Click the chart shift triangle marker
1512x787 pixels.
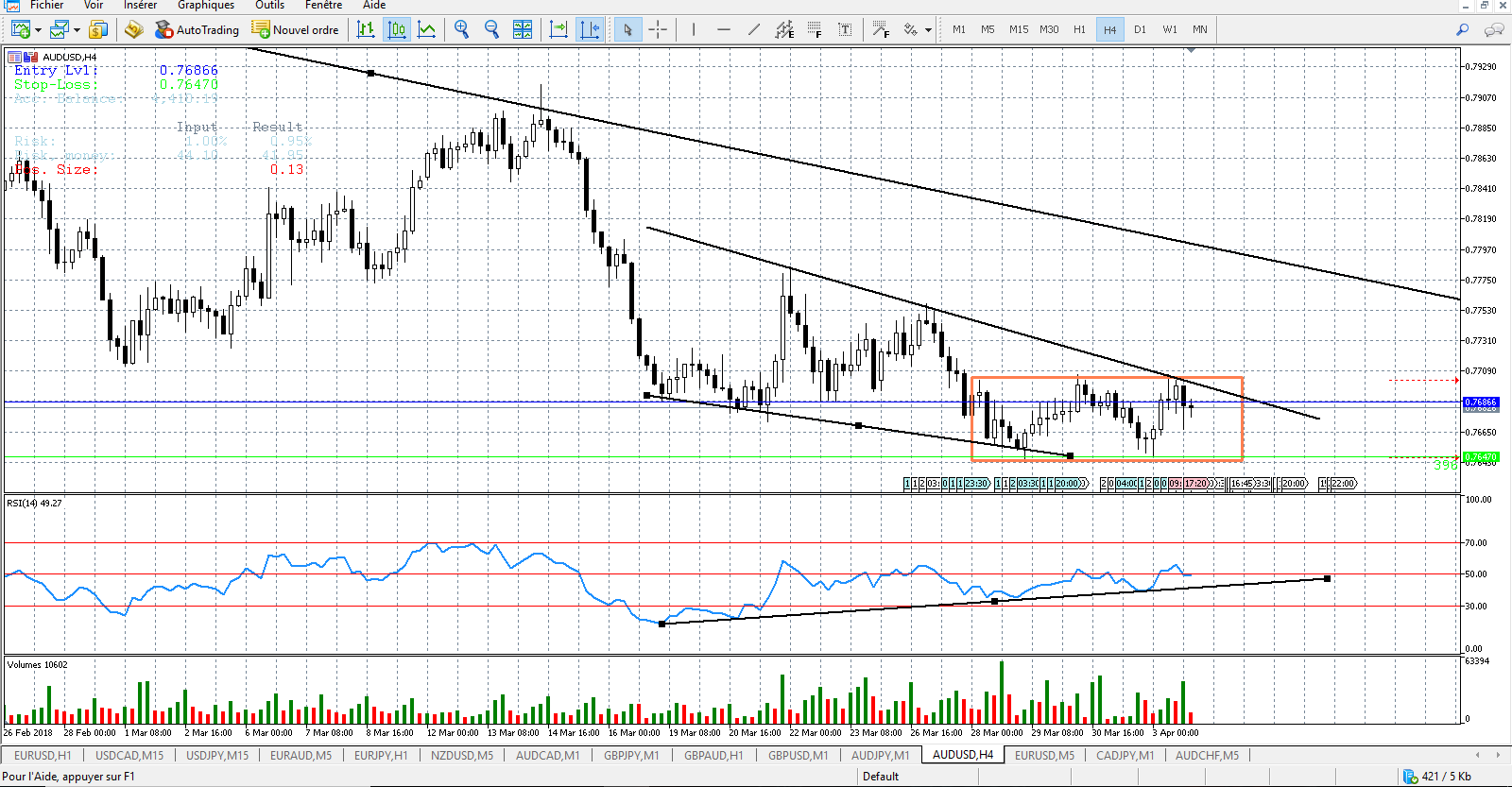pyautogui.click(x=1191, y=50)
